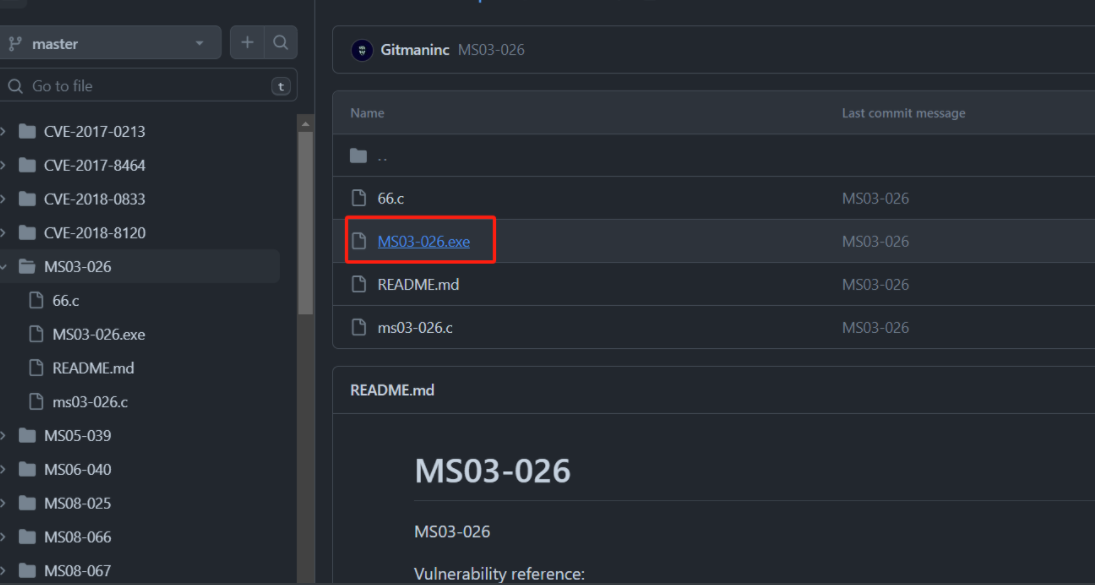Open the MS03-026.exe file link
Screen dimensions: 1095x585
(423, 242)
